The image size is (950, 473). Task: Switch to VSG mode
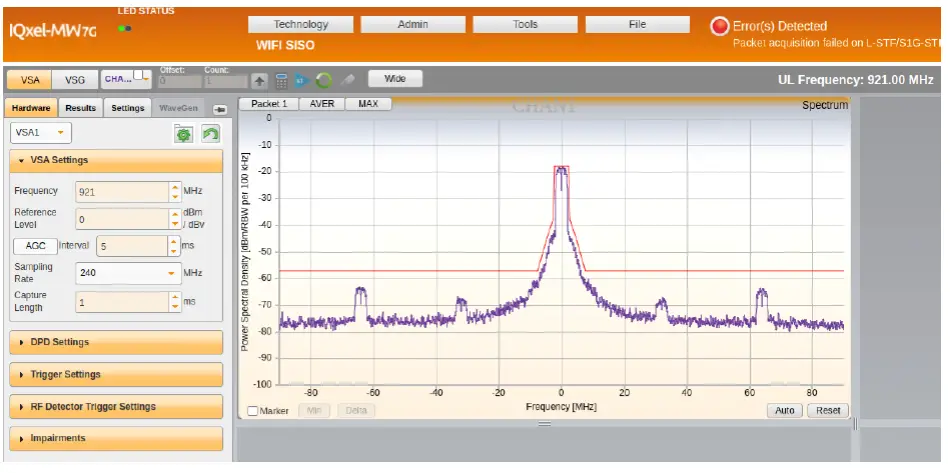click(x=75, y=80)
